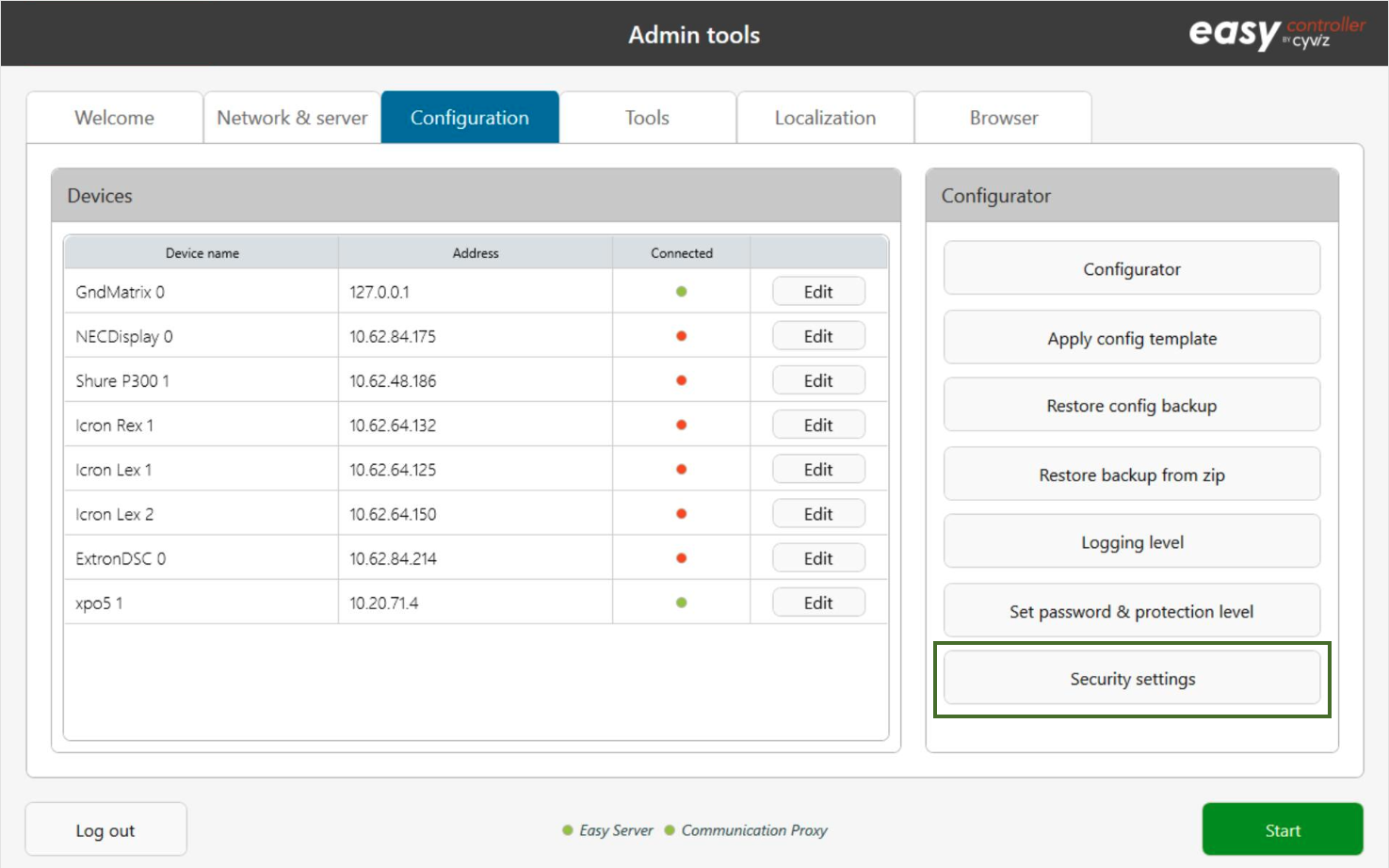
Task: Click xpo5 1 green connected dot
Action: (681, 603)
